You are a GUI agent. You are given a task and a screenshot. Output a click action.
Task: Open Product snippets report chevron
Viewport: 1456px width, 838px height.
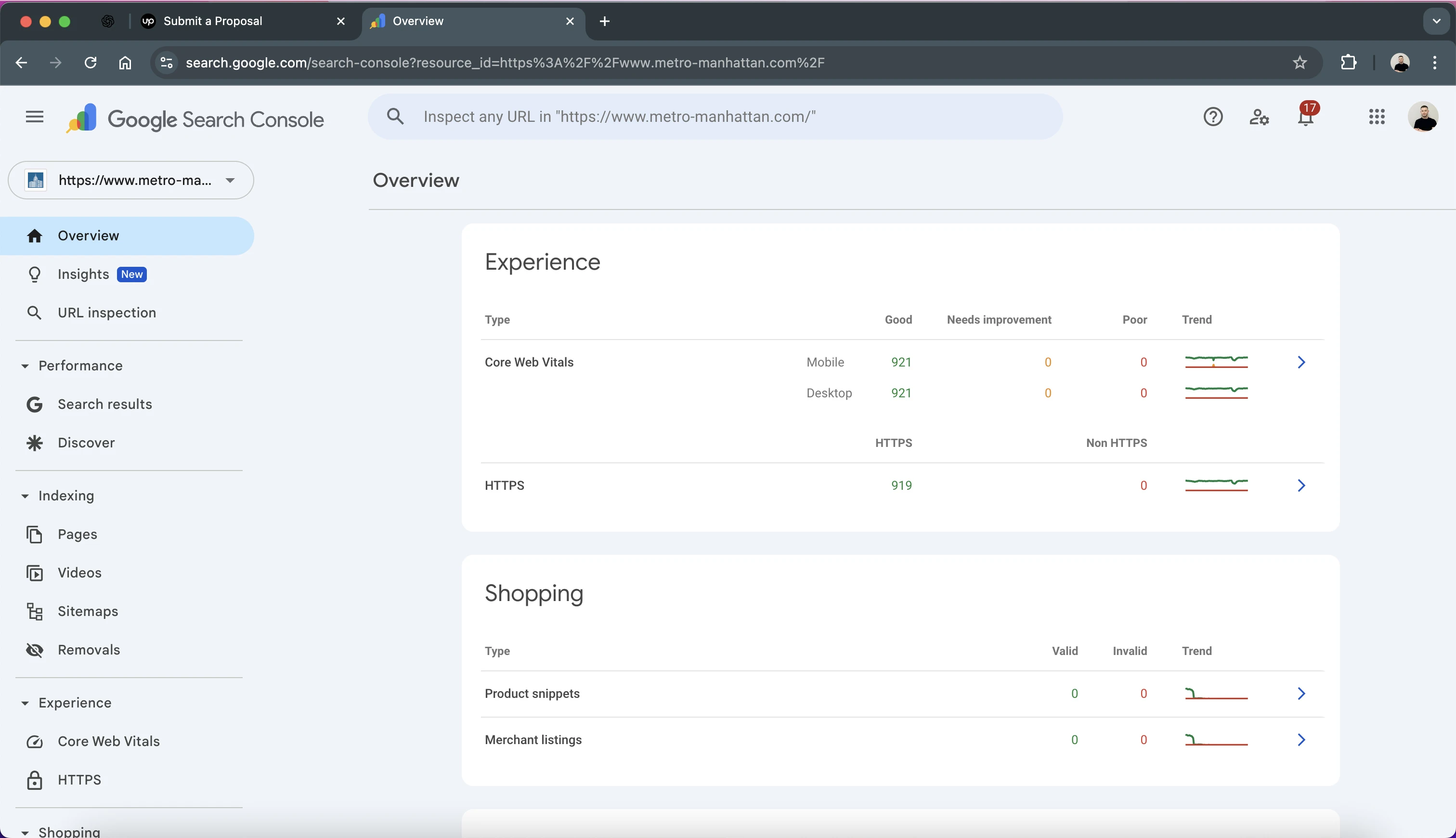pyautogui.click(x=1301, y=694)
